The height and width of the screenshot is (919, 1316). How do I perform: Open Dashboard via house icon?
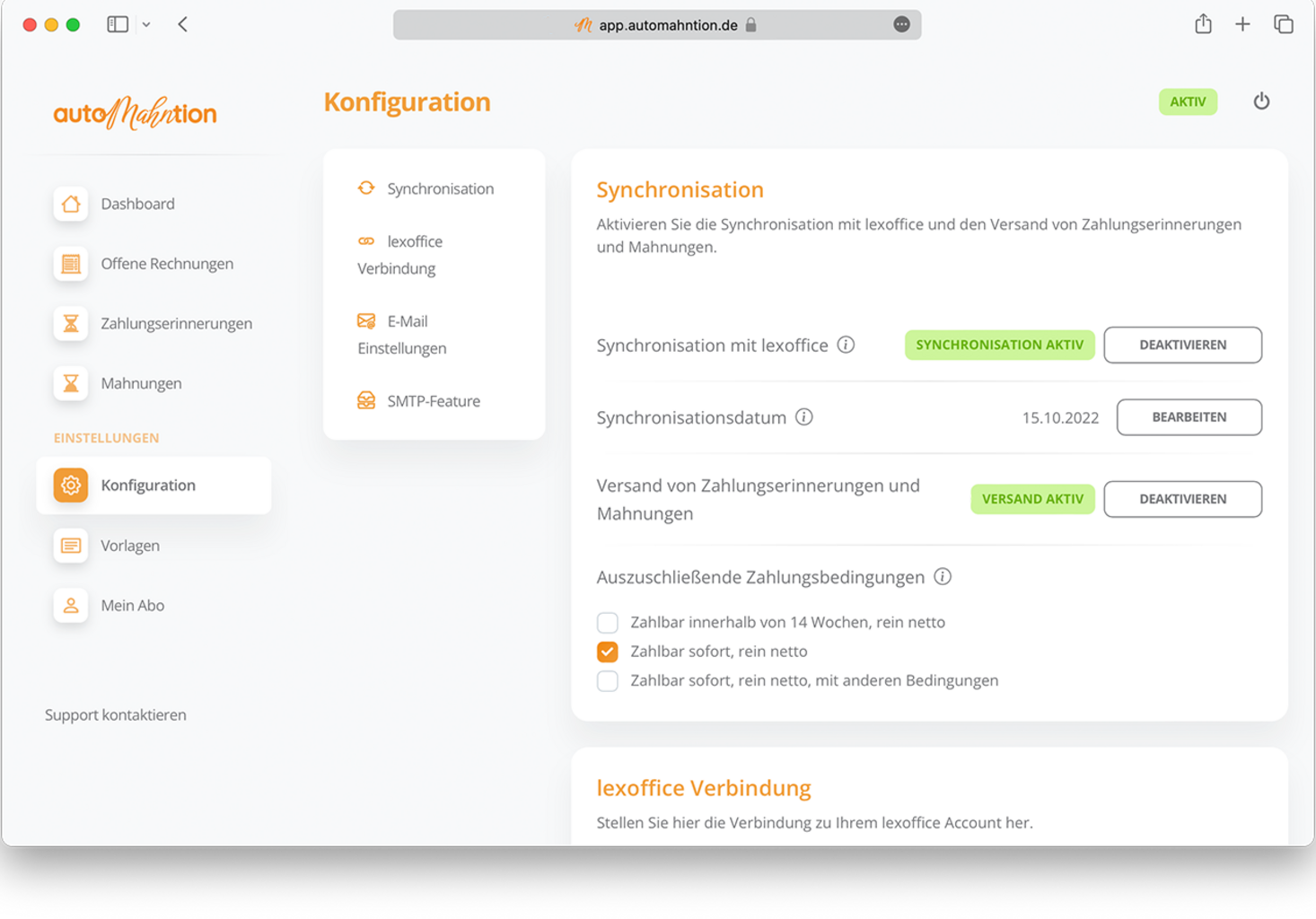click(71, 204)
